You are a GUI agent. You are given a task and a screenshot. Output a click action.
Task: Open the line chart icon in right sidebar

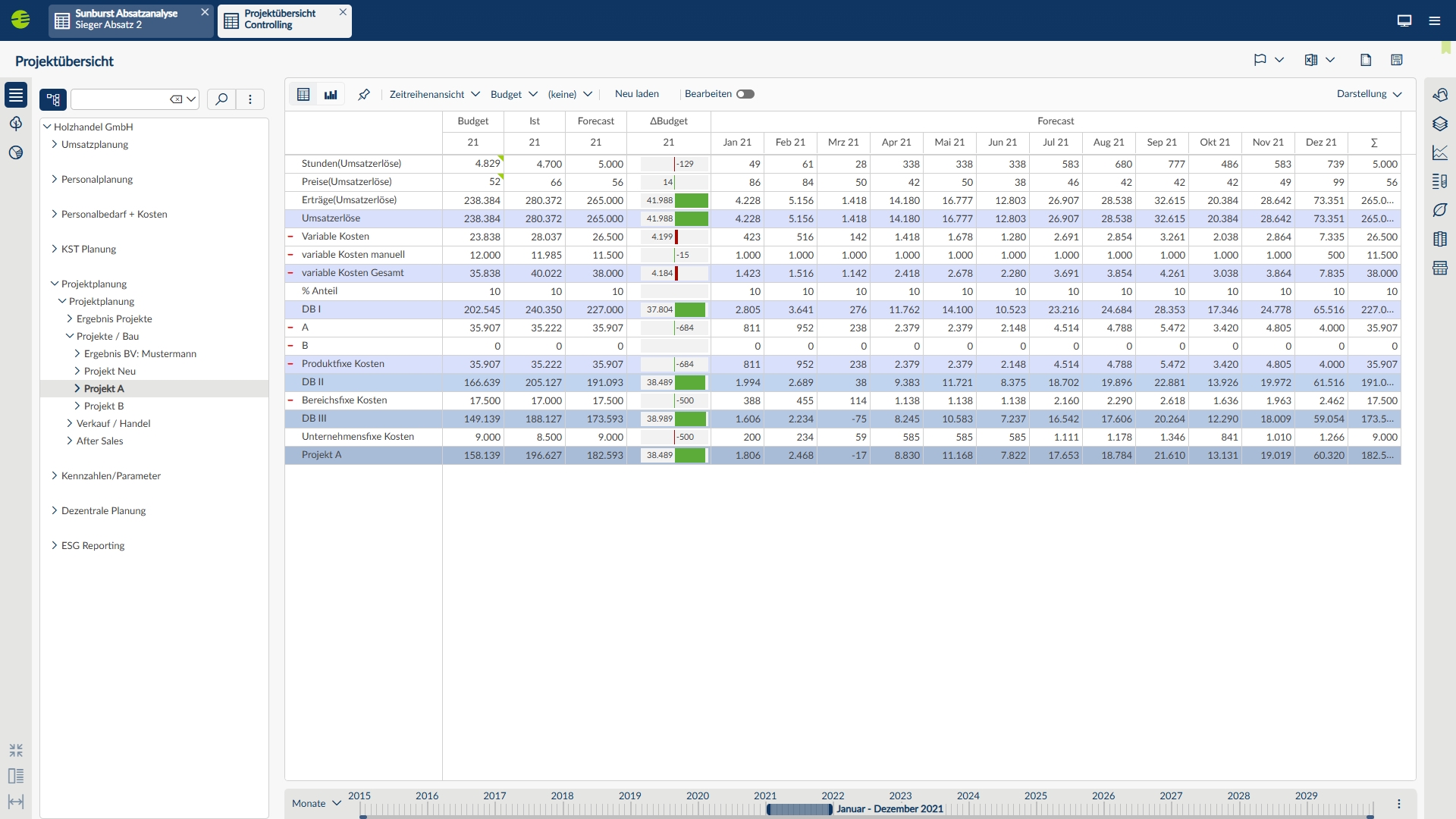(1440, 152)
